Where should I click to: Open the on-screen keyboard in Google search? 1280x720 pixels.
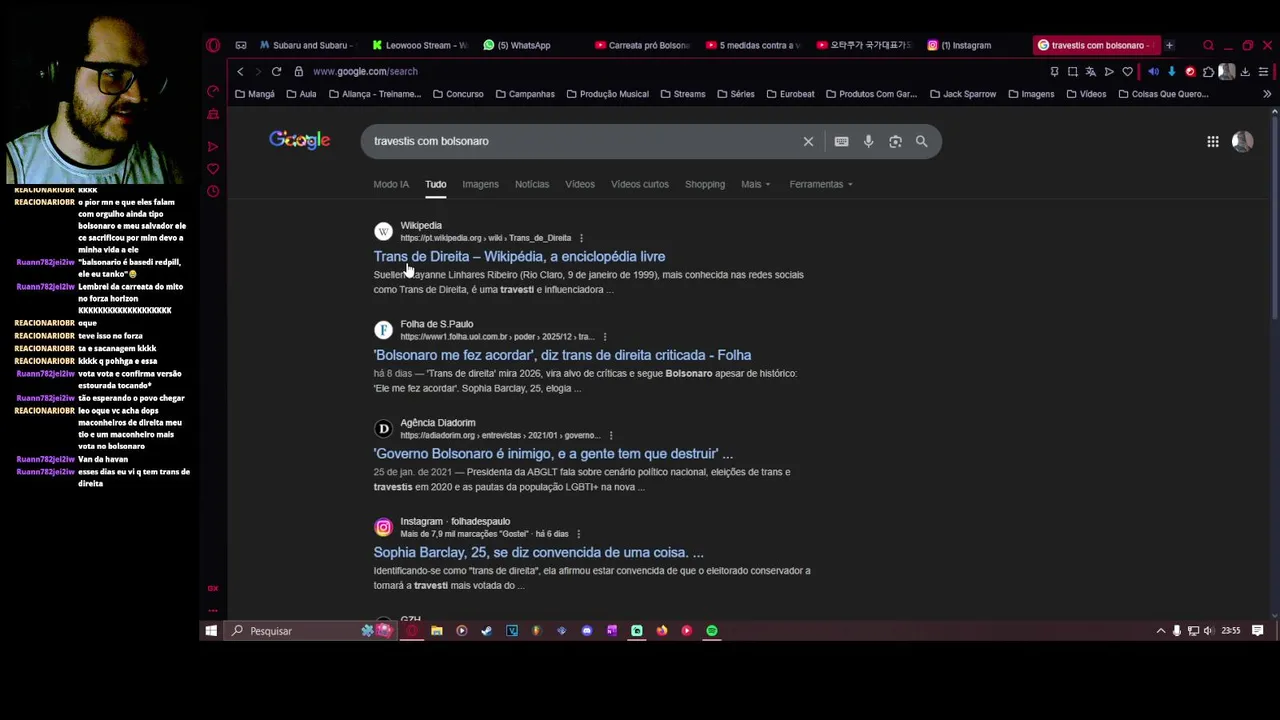click(841, 141)
